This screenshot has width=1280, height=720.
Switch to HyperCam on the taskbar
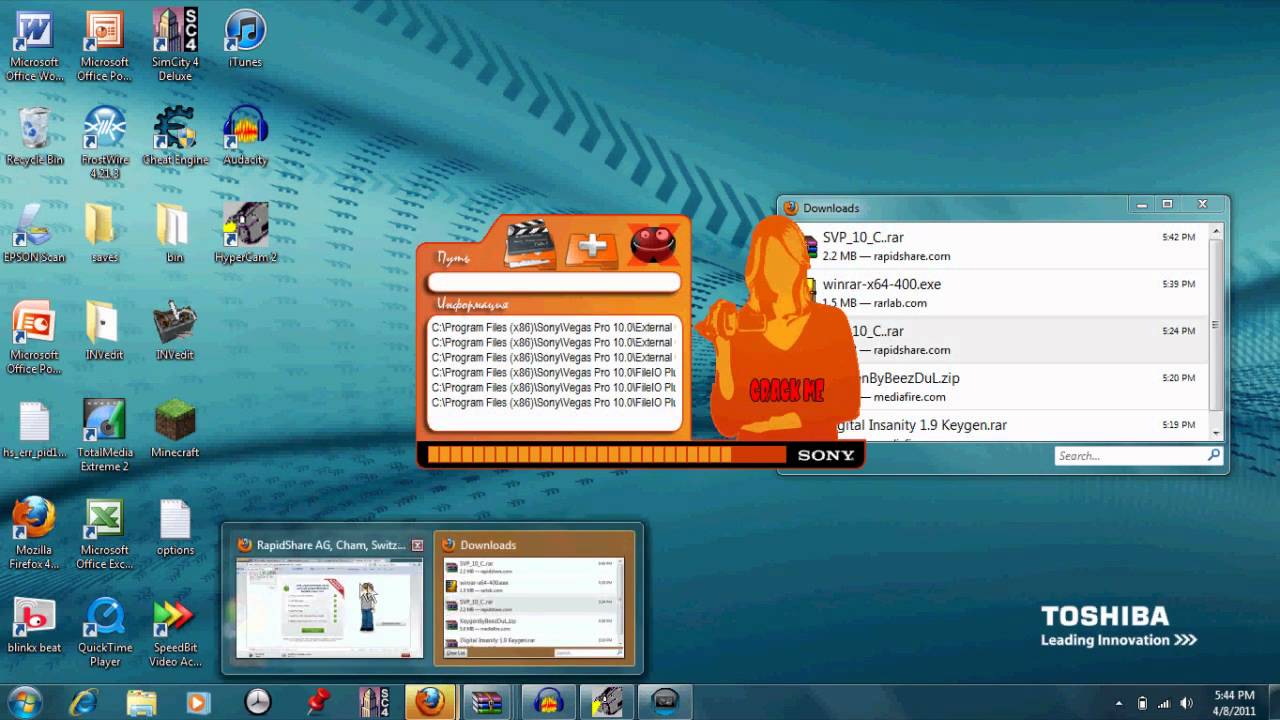tap(606, 702)
